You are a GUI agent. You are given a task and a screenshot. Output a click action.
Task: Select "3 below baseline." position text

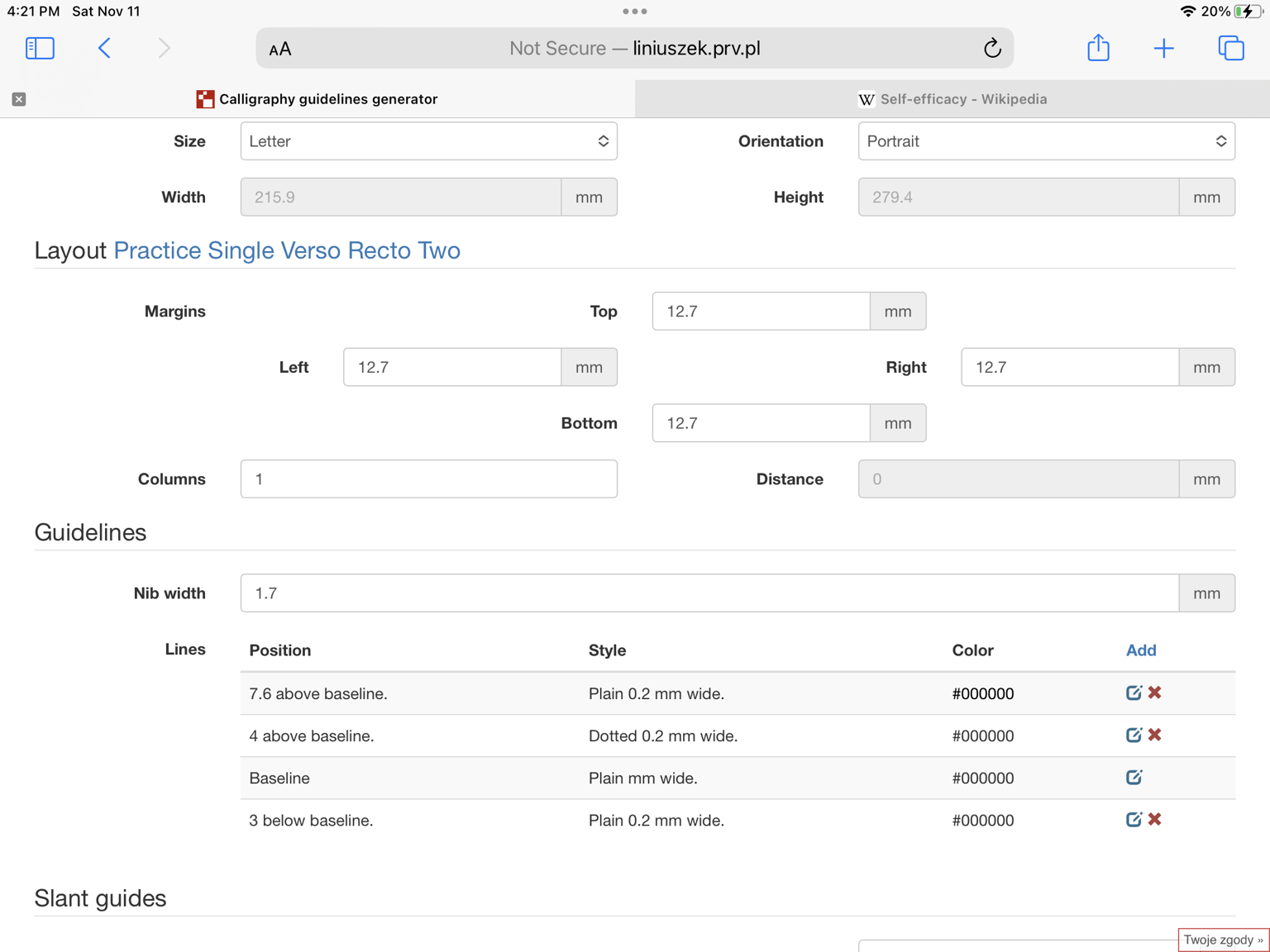pyautogui.click(x=311, y=821)
